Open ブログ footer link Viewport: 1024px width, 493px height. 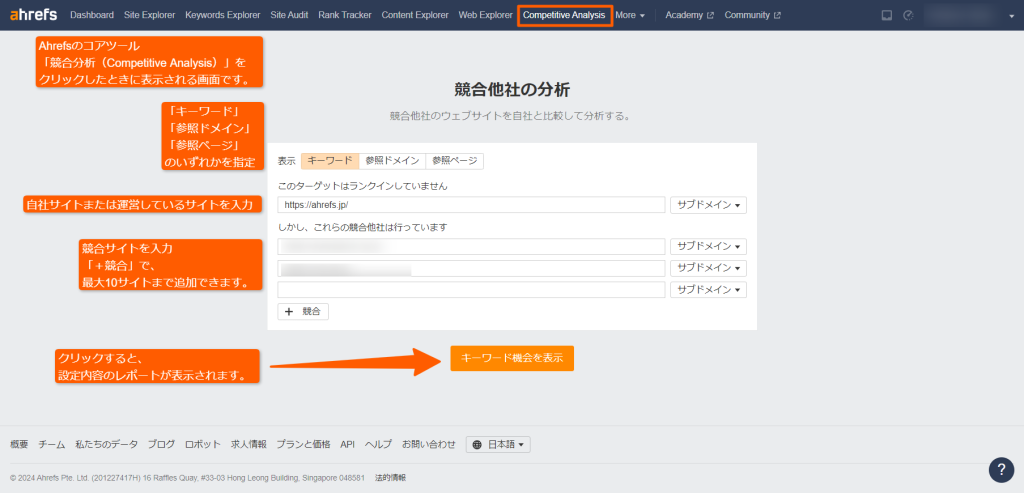click(161, 444)
